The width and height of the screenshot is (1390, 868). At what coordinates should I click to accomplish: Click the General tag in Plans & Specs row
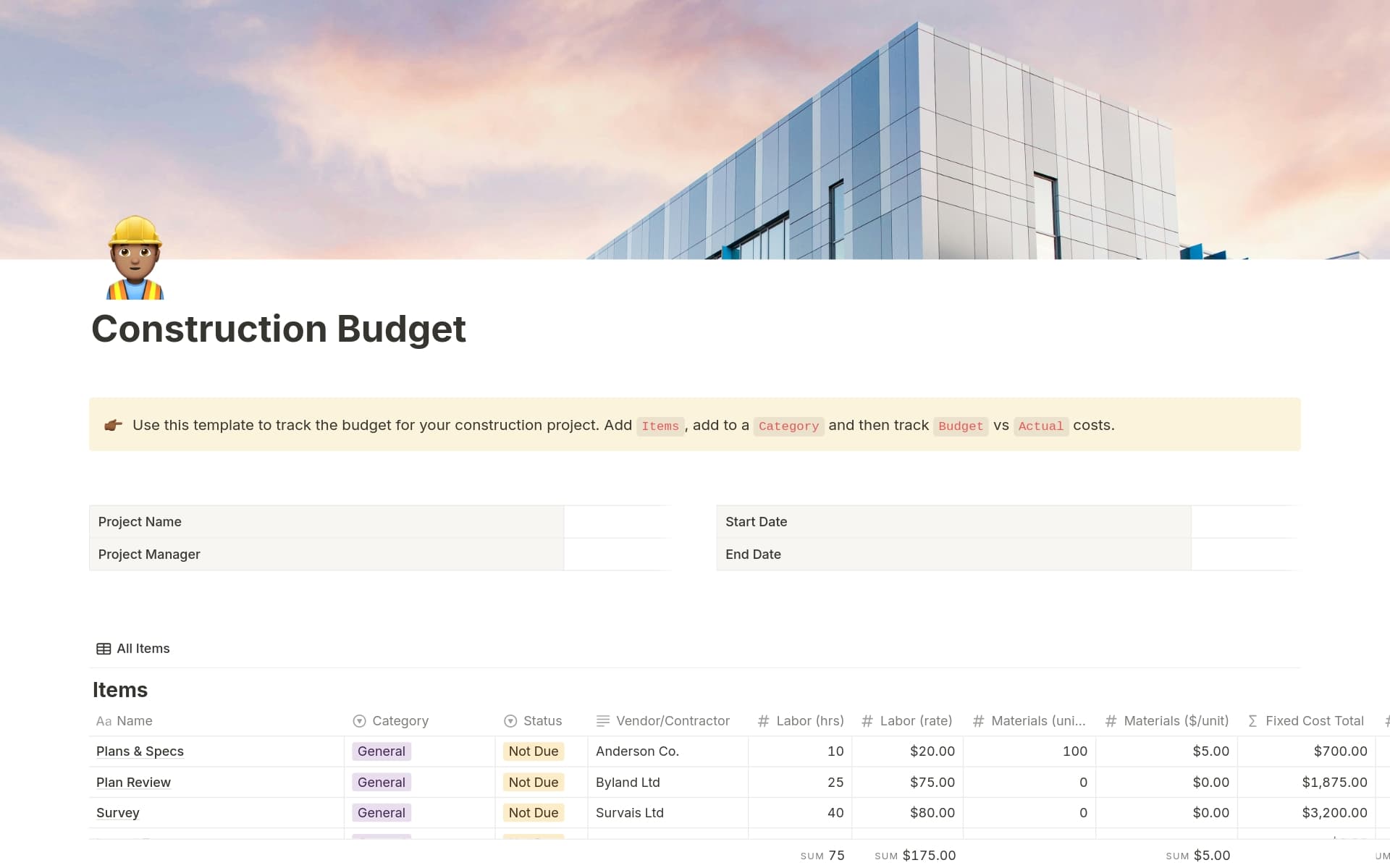(x=382, y=751)
